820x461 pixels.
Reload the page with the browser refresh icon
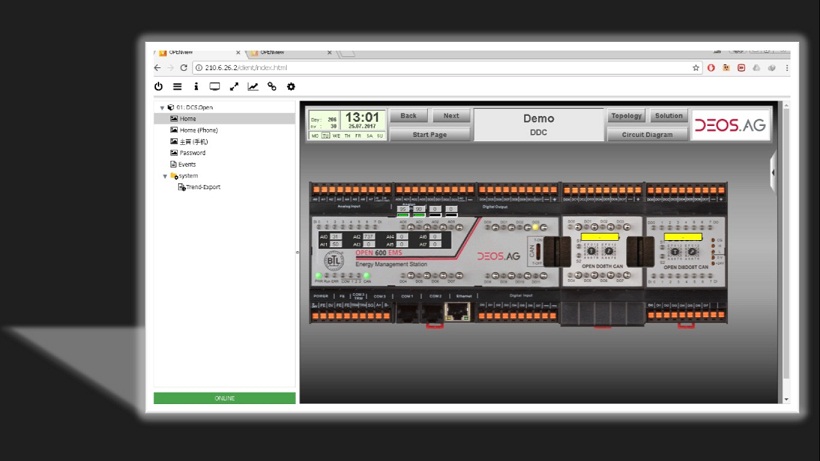184,68
